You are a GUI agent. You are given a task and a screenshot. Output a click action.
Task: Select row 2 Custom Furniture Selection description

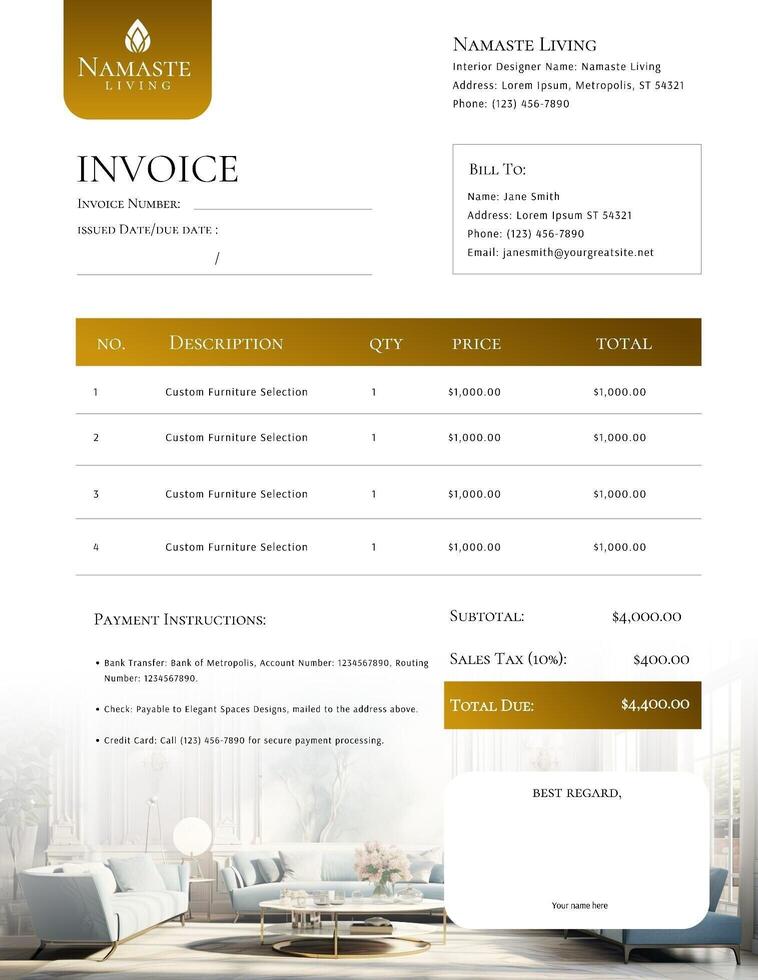click(236, 438)
